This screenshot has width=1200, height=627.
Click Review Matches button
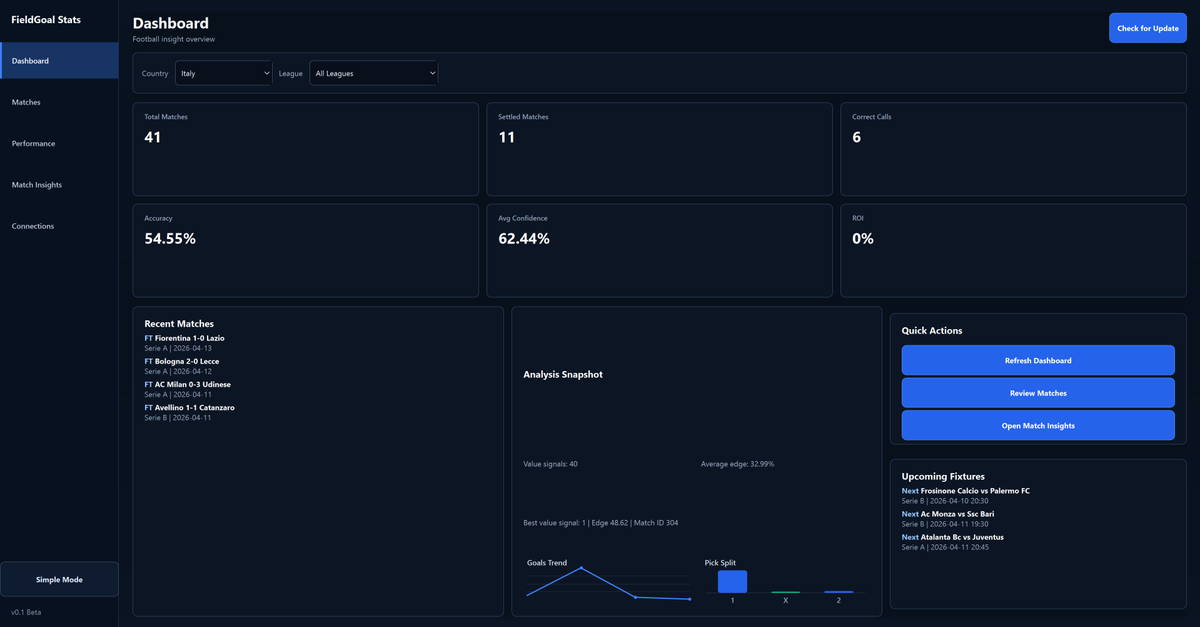click(x=1038, y=393)
